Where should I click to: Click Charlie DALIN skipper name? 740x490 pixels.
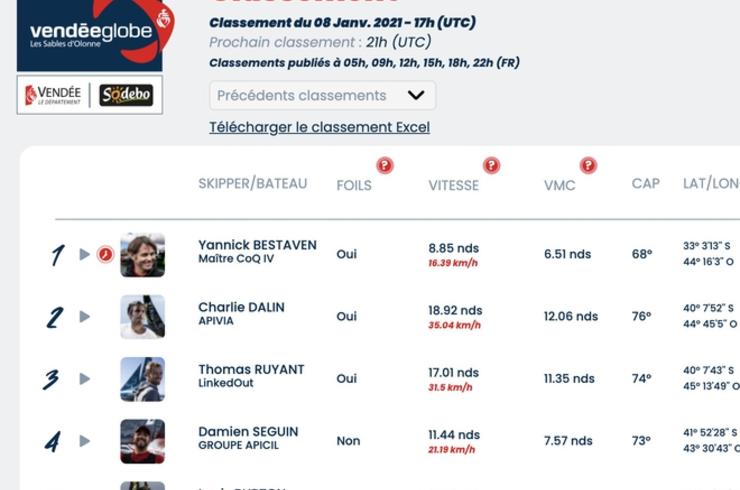pyautogui.click(x=241, y=307)
